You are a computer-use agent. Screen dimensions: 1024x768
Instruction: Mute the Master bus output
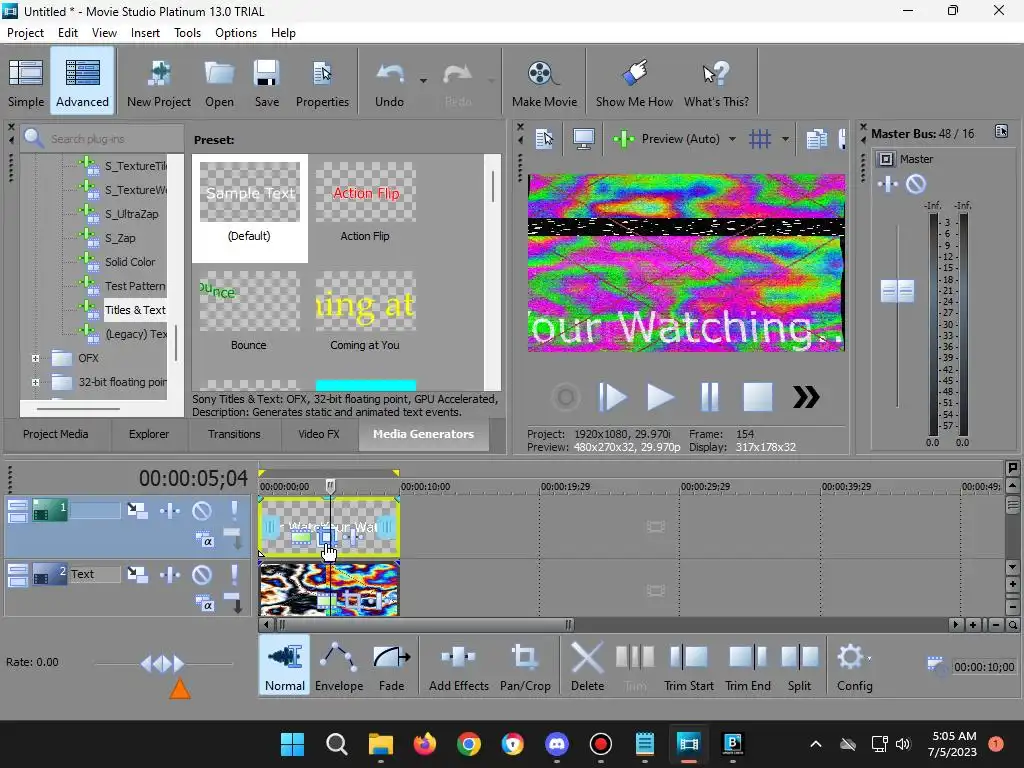point(916,184)
